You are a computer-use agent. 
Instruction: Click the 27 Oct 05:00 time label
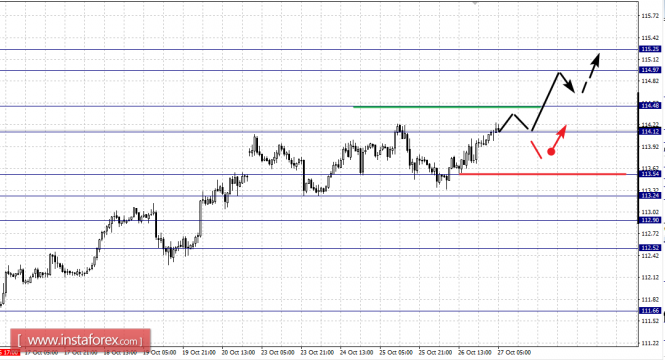514,352
